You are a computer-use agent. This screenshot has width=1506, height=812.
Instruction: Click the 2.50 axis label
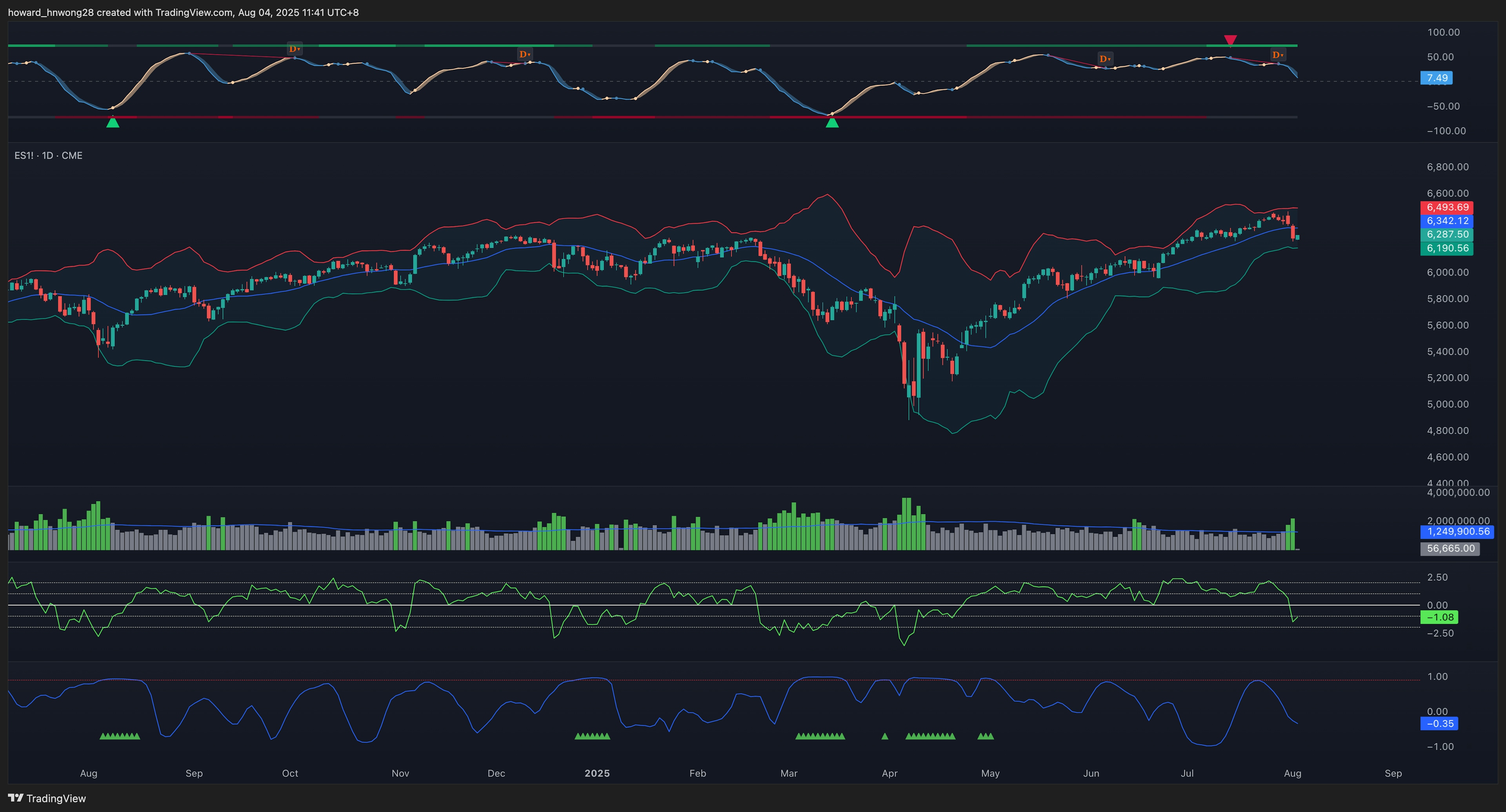tap(1438, 577)
